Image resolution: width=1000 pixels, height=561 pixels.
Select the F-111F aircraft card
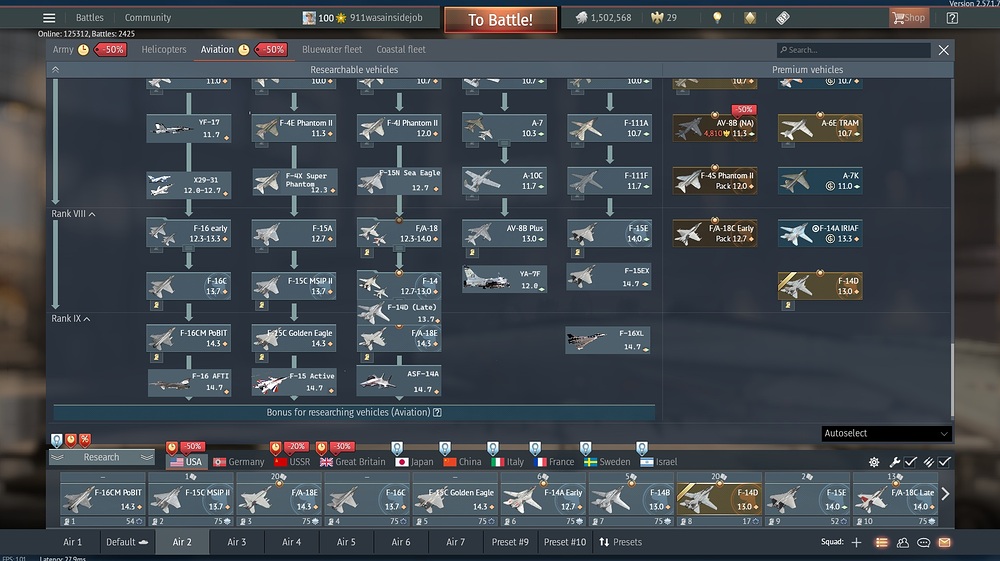[x=609, y=180]
